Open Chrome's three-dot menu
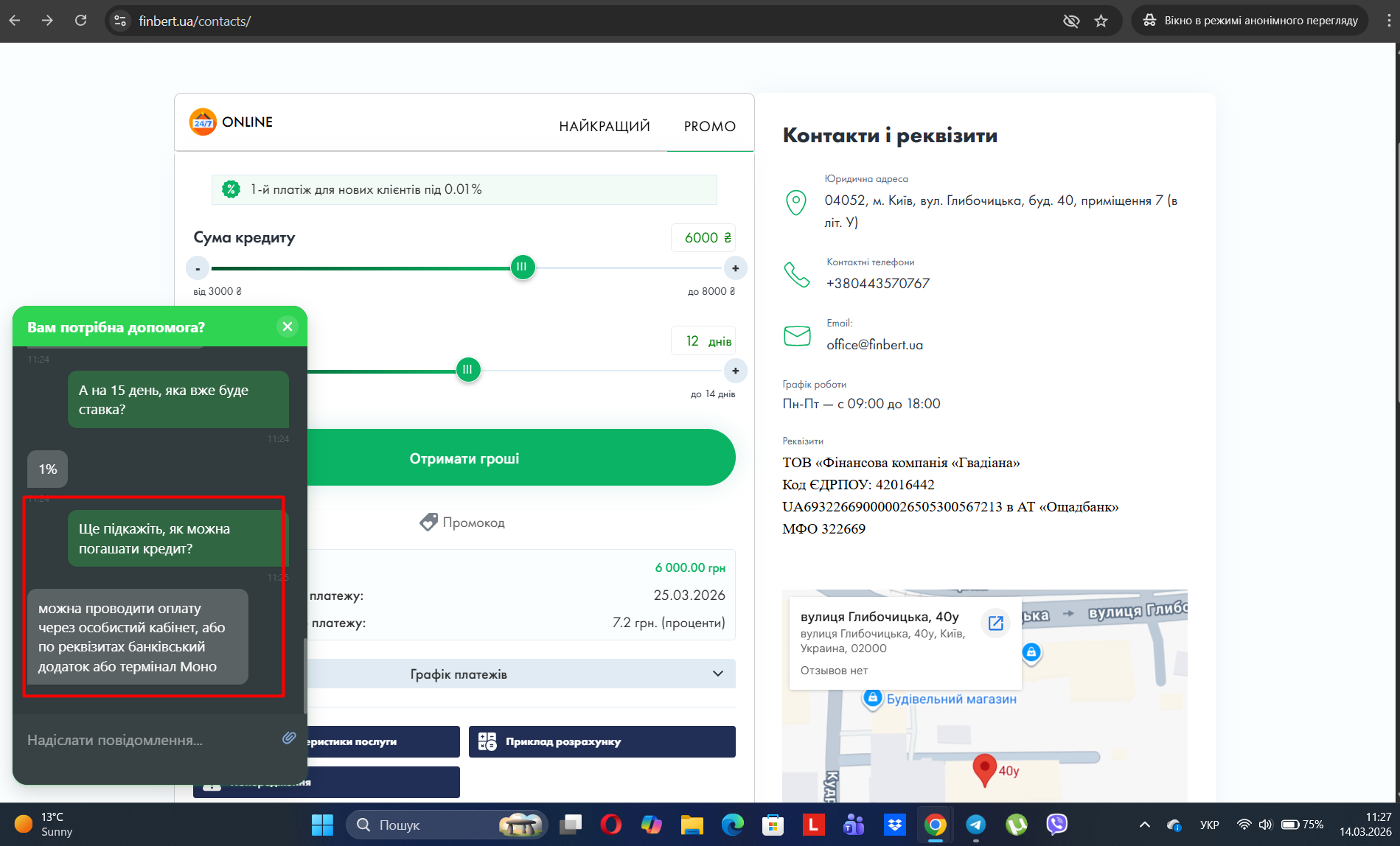Viewport: 1400px width, 846px height. 1388,21
